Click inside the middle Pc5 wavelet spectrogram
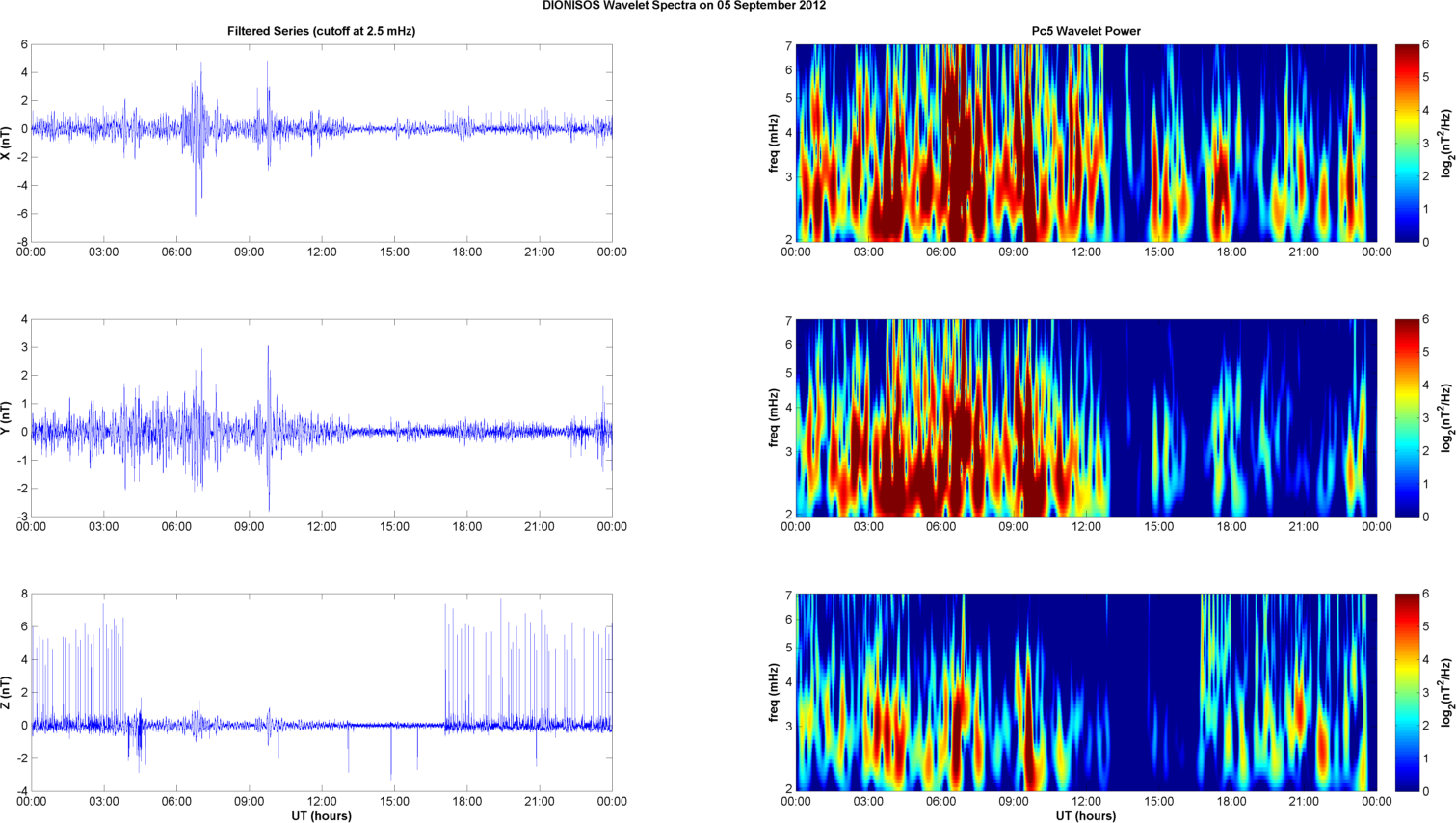Image resolution: width=1456 pixels, height=823 pixels. click(1086, 417)
